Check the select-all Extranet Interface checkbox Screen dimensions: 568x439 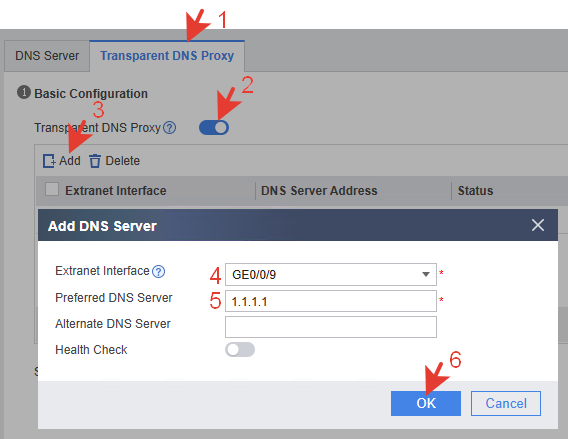(x=52, y=189)
